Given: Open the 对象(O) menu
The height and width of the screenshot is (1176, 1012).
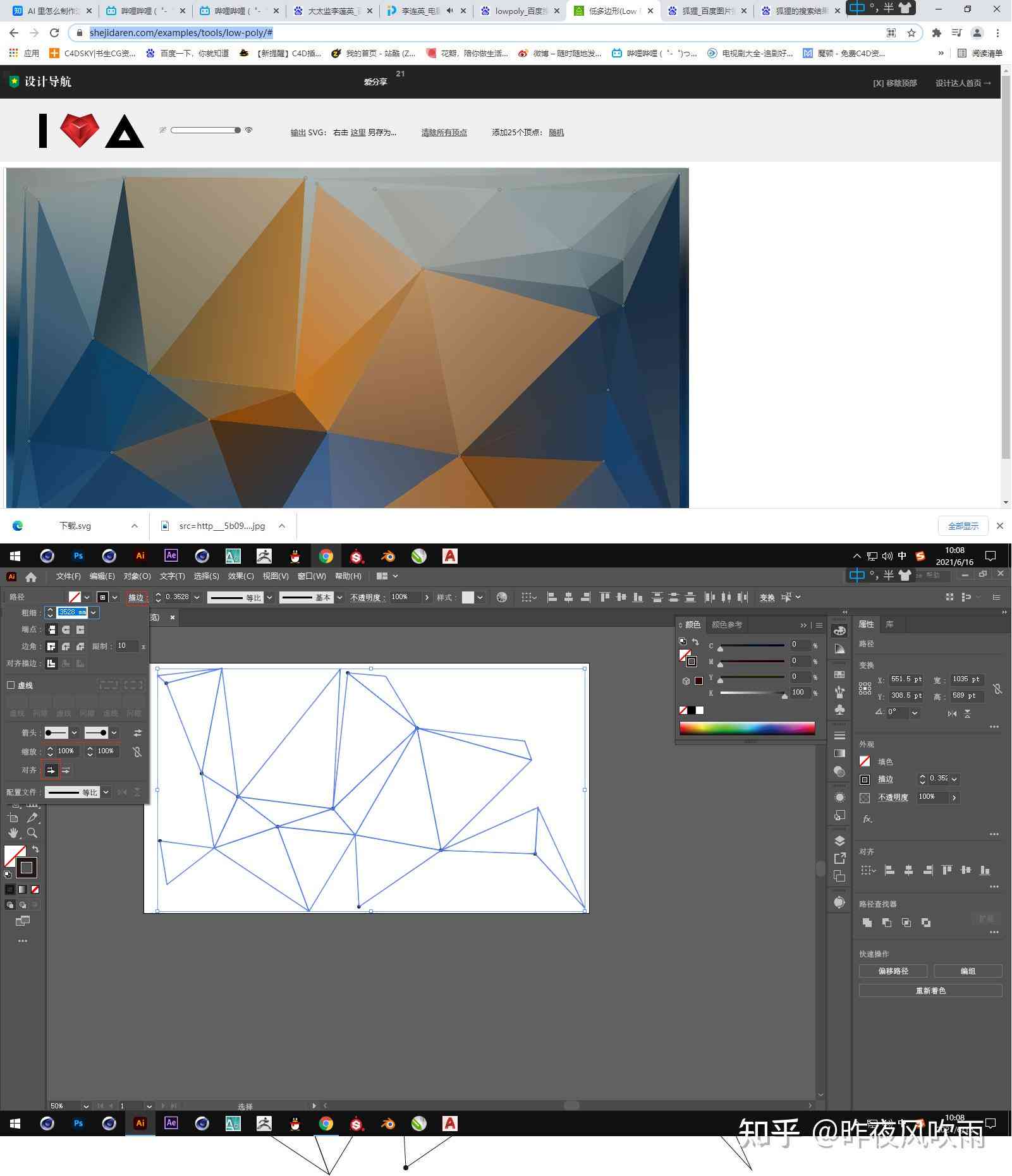Looking at the screenshot, I should 137,576.
